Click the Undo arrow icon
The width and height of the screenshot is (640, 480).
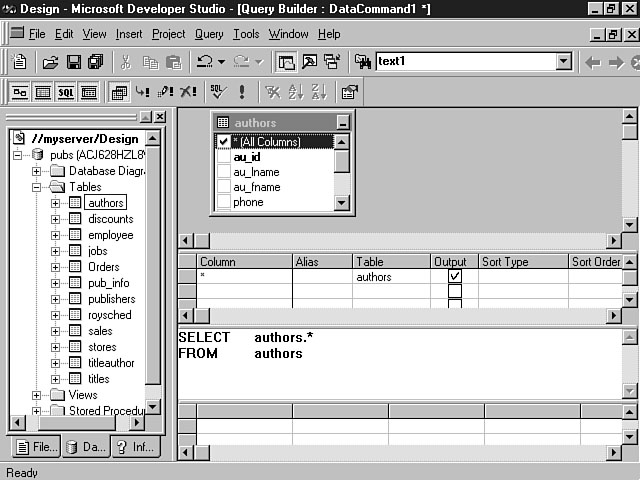(204, 62)
